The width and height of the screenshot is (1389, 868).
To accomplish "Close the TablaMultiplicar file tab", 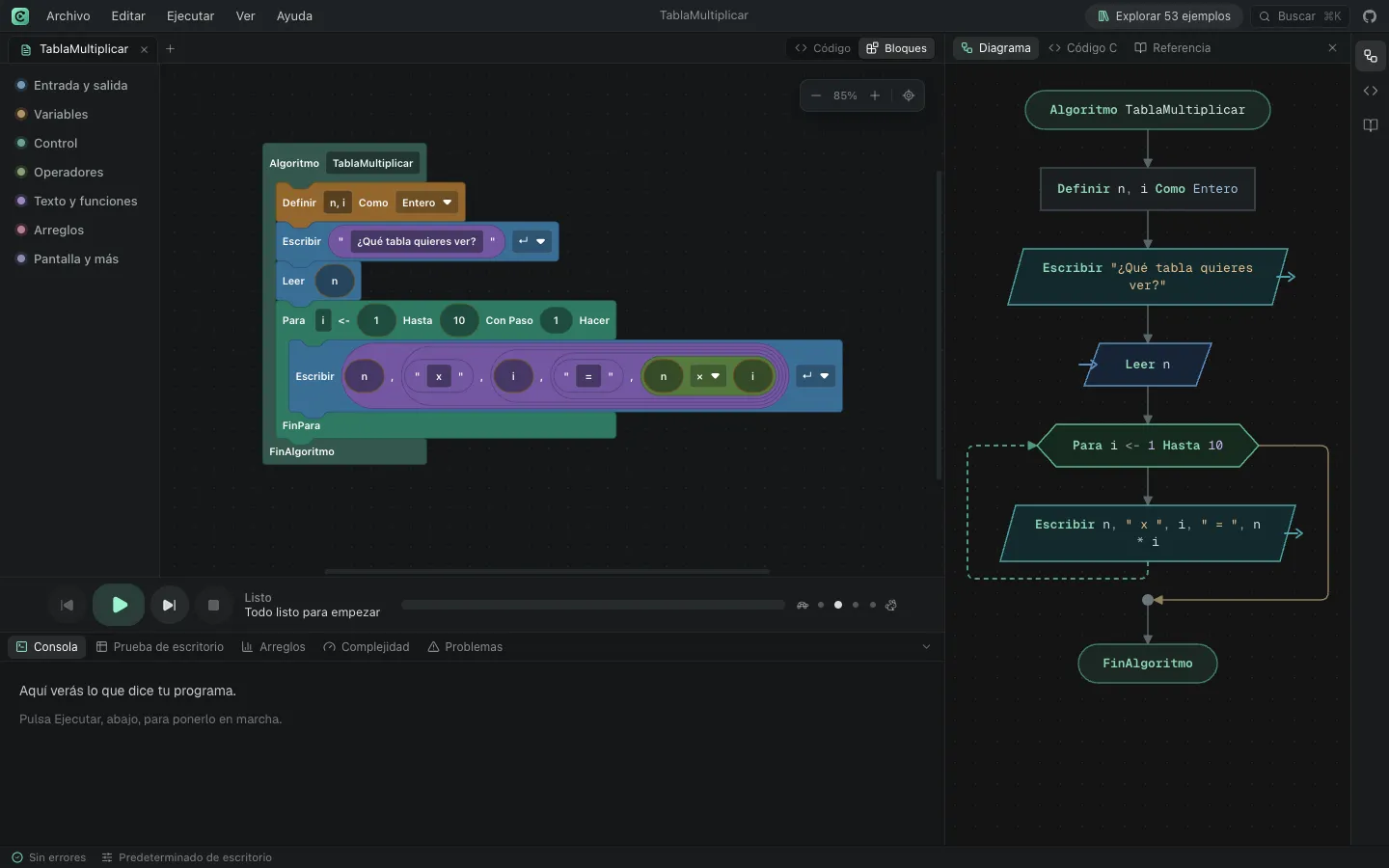I will pos(145,49).
